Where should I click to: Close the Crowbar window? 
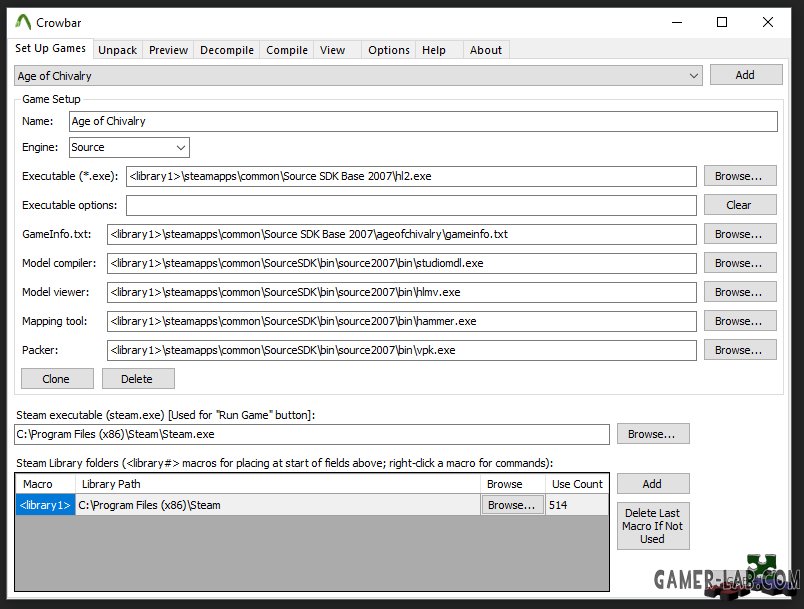(x=768, y=22)
